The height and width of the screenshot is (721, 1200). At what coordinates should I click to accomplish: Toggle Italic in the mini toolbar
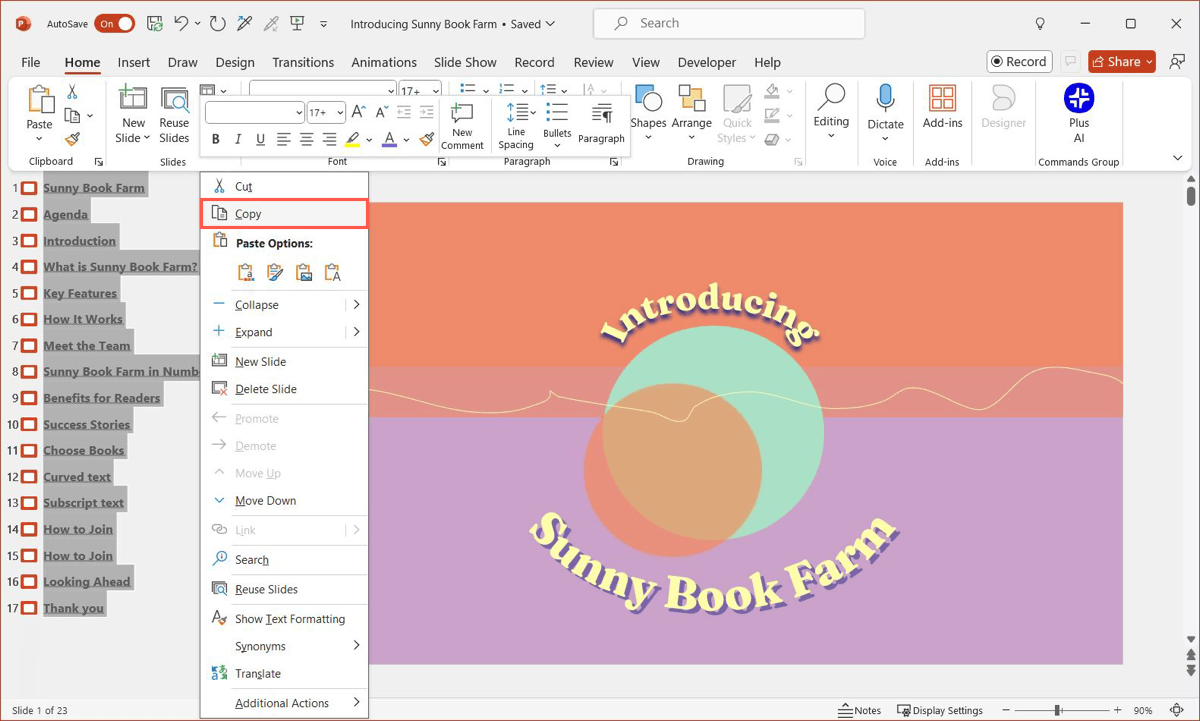238,139
